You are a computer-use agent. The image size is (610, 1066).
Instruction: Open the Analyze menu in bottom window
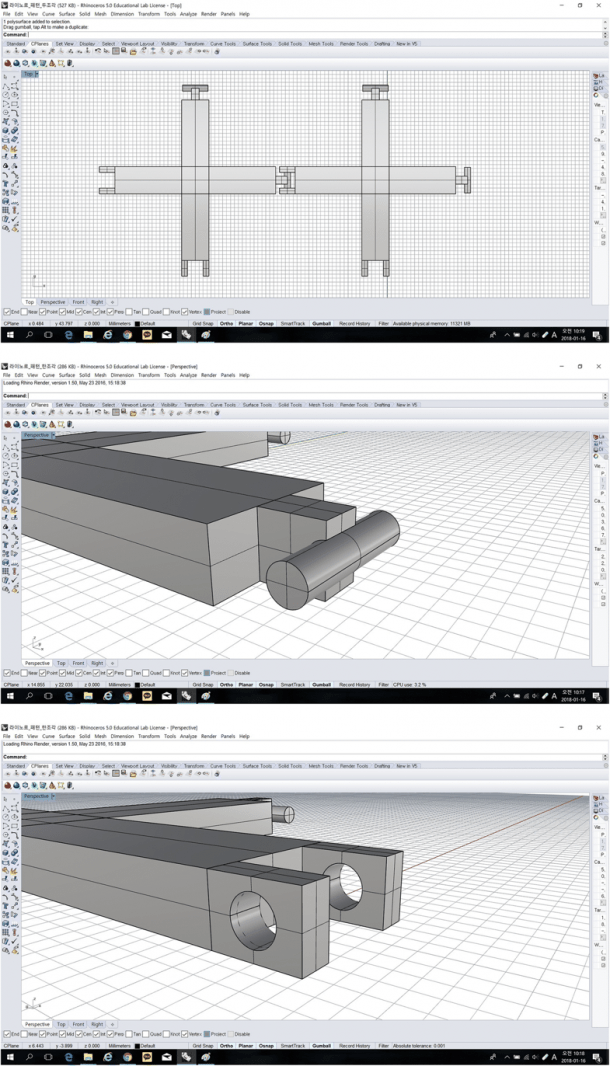(x=188, y=736)
